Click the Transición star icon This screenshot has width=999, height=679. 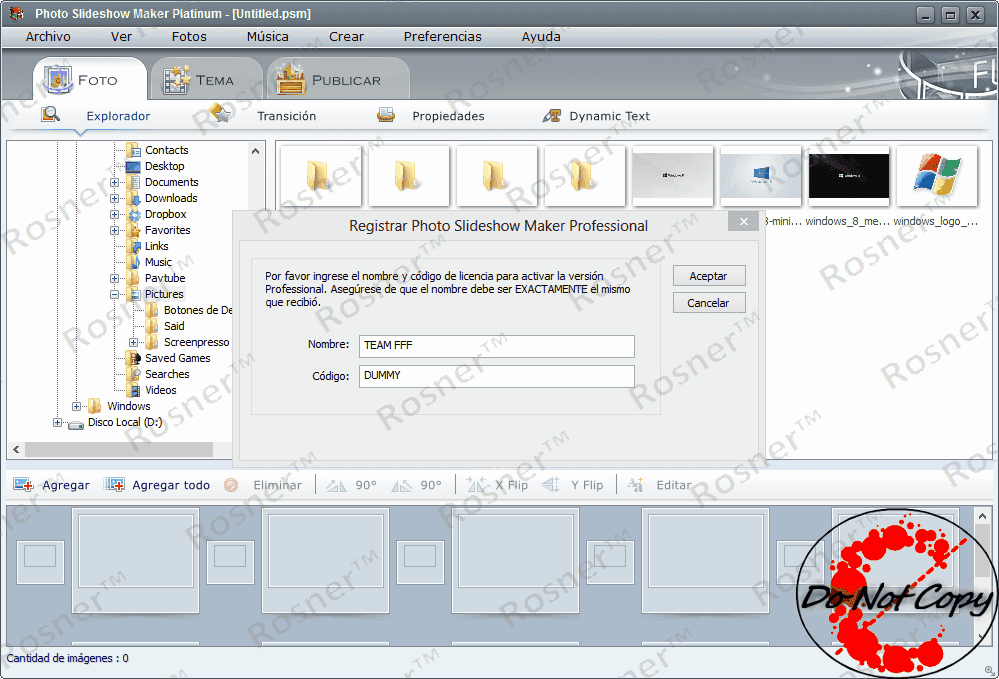tap(220, 113)
